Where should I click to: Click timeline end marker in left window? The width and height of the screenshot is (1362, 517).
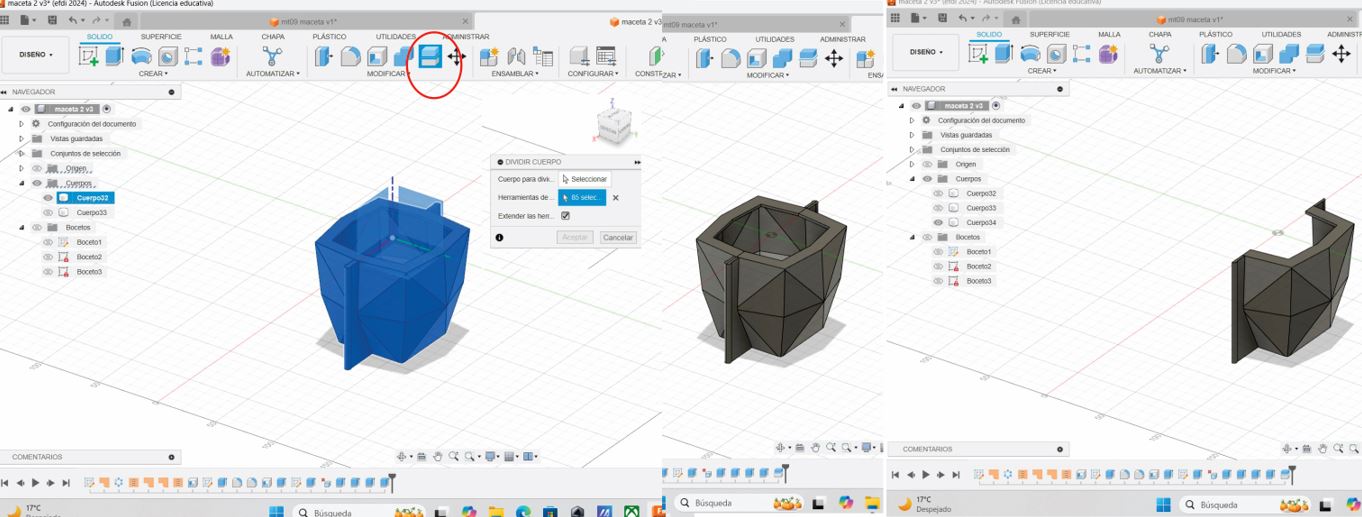tap(392, 482)
